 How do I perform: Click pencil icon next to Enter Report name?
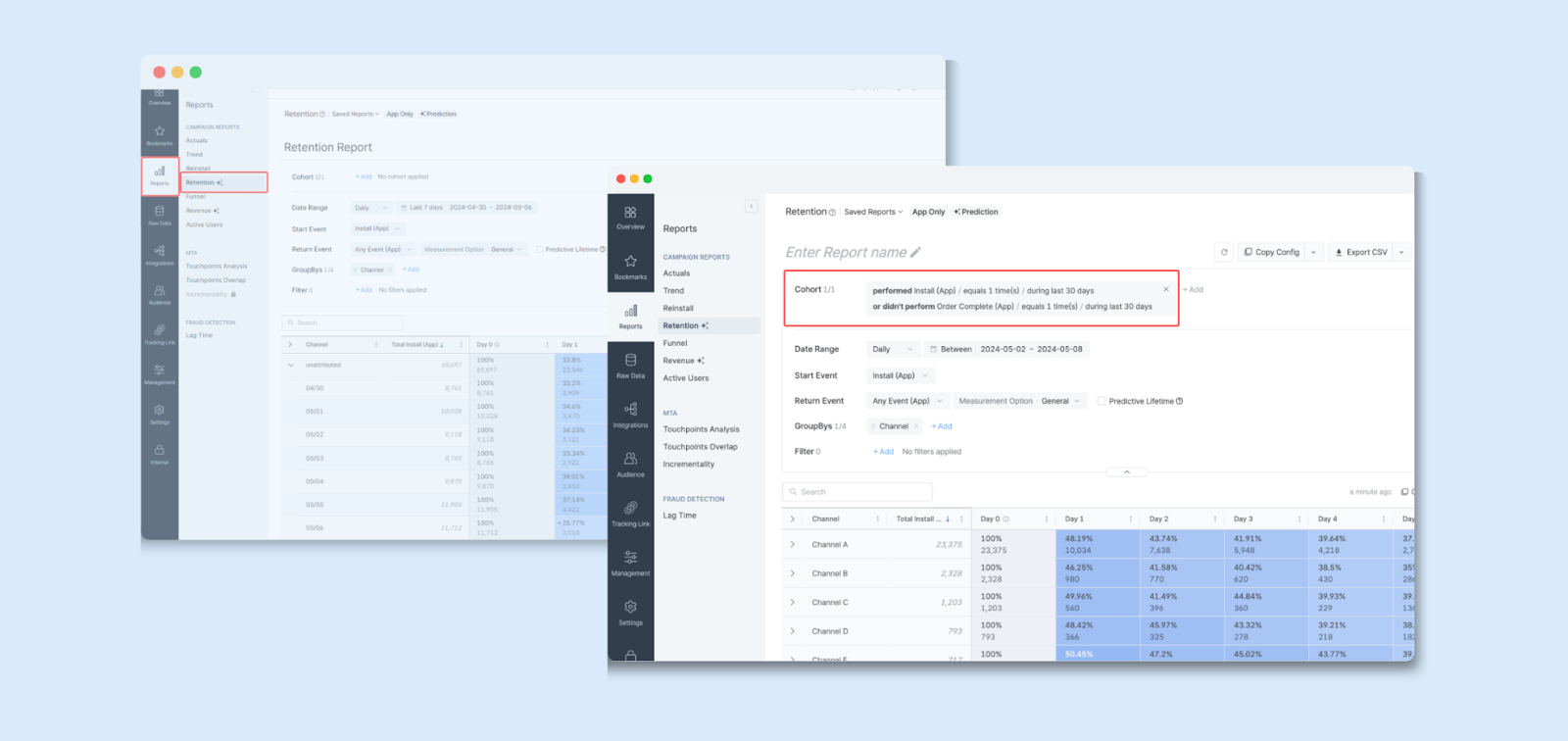(x=915, y=253)
